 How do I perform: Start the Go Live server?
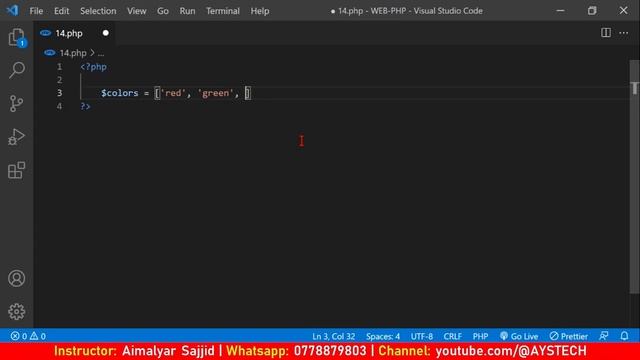(x=519, y=336)
